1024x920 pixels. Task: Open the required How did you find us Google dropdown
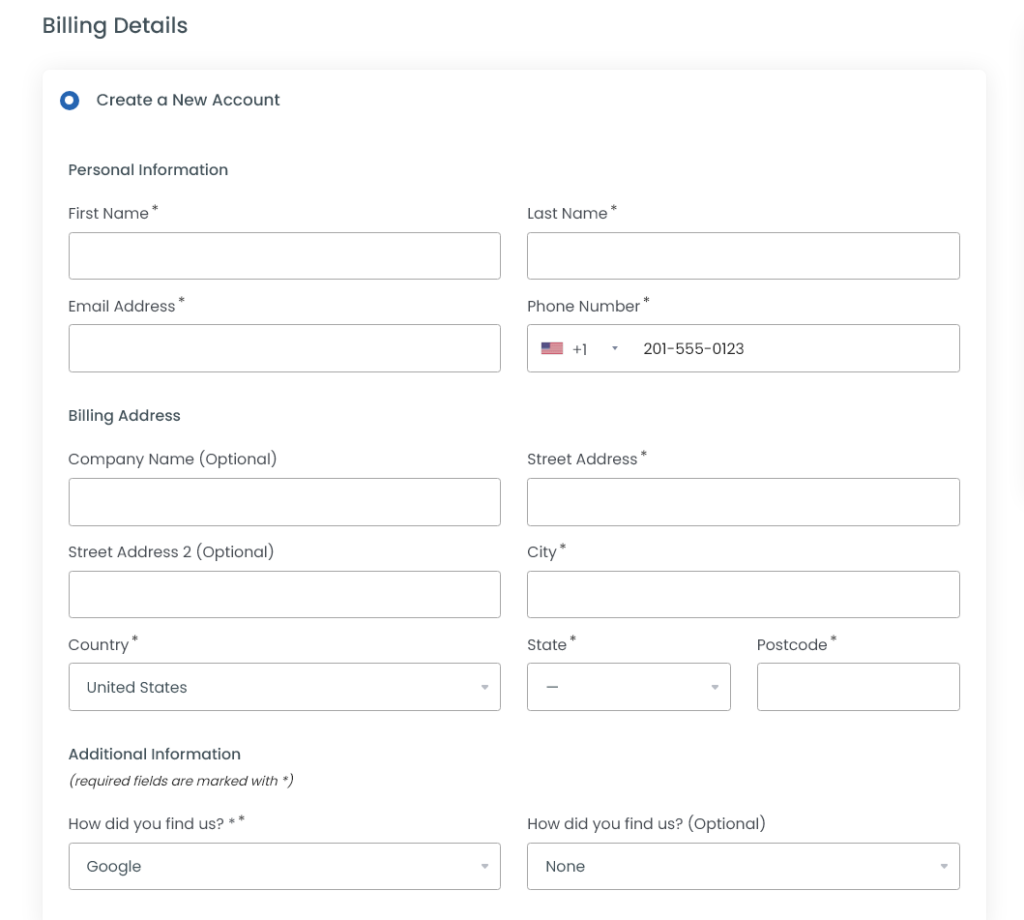(285, 866)
